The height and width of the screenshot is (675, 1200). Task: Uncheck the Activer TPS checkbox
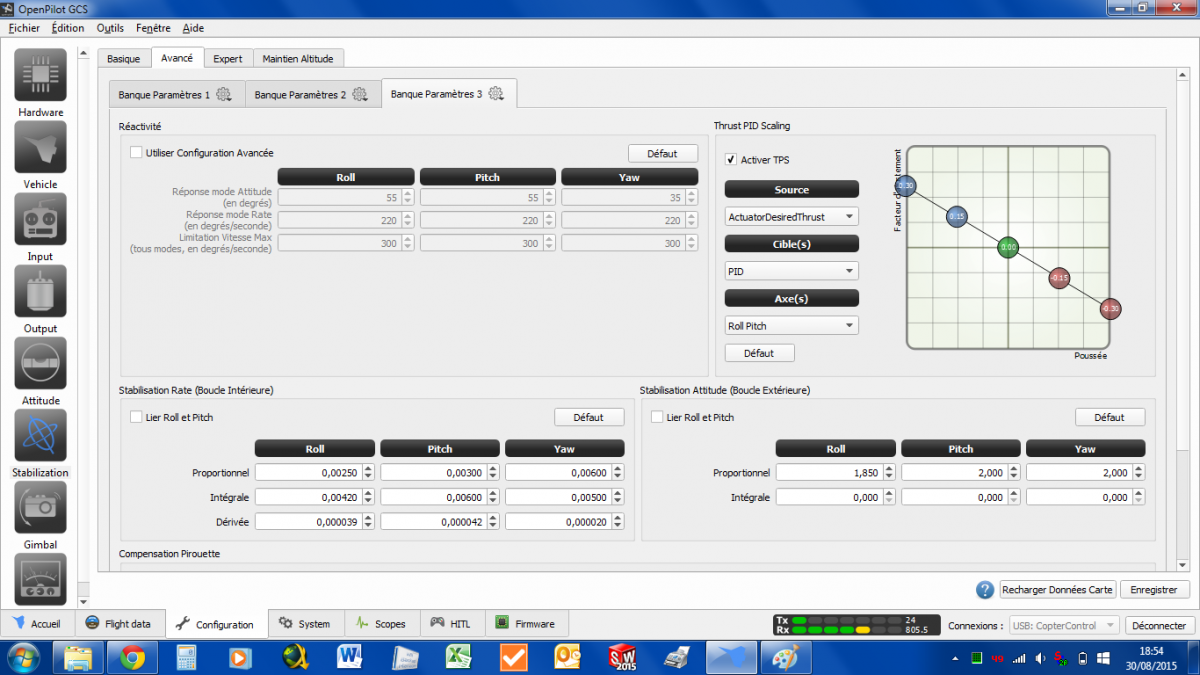click(x=731, y=160)
